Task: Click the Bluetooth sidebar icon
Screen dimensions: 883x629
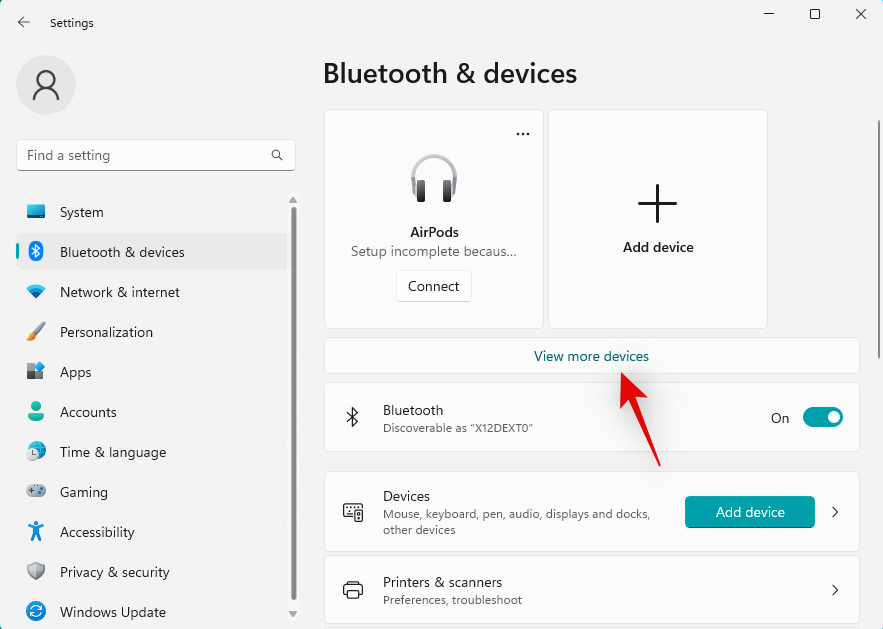Action: (x=36, y=252)
